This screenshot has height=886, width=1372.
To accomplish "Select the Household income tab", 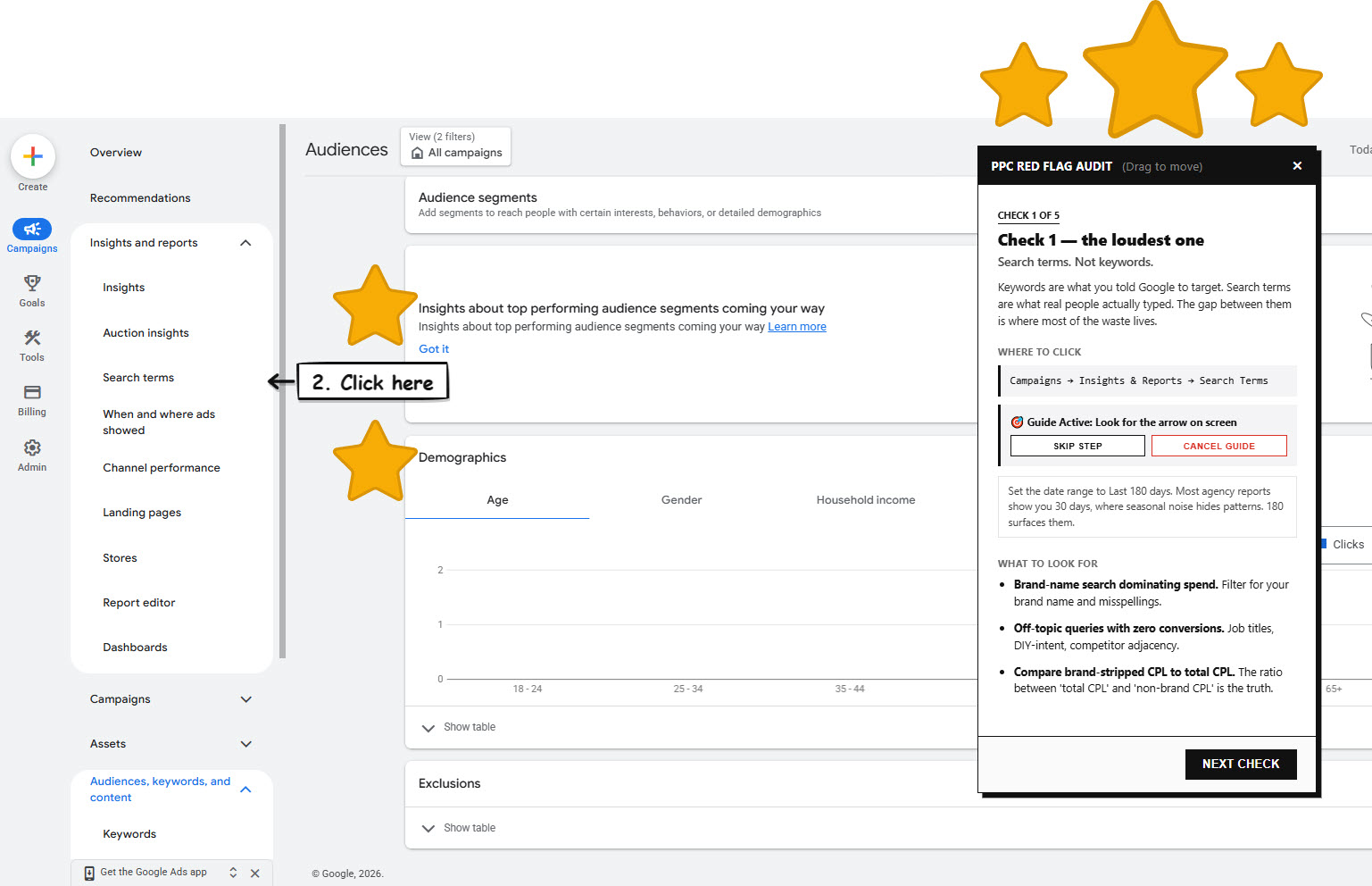I will click(x=866, y=500).
